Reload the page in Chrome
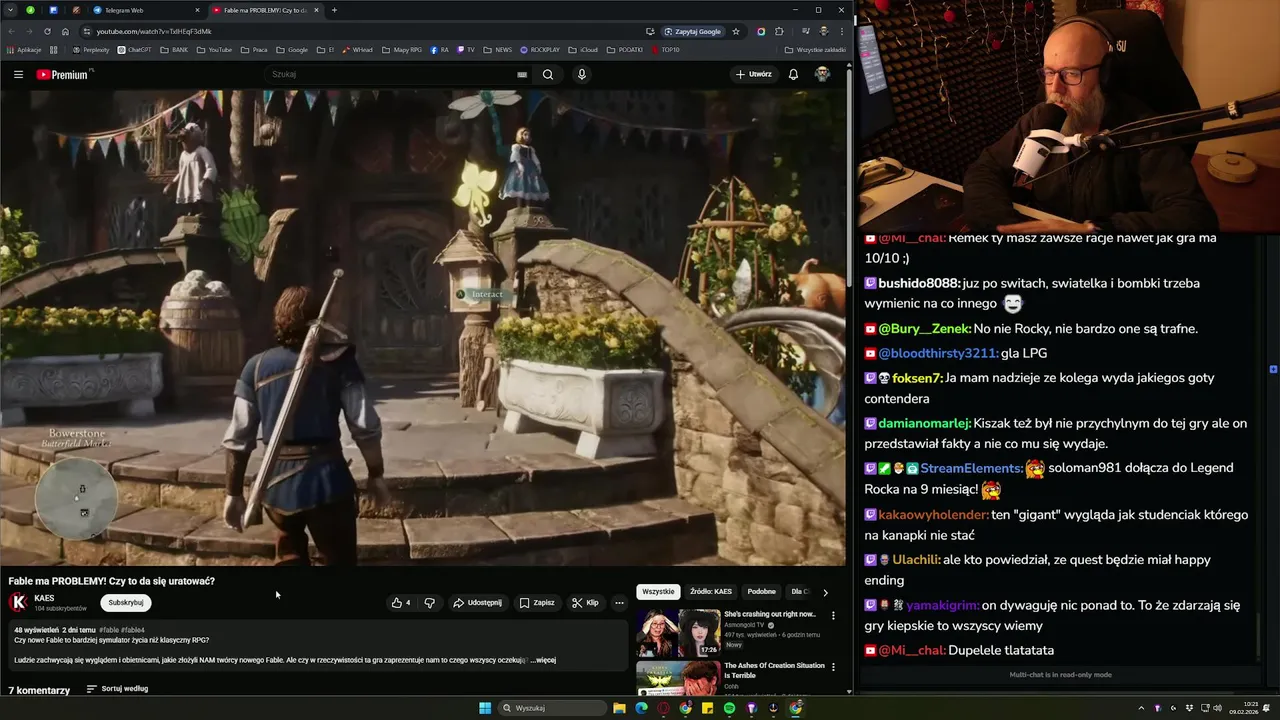 [47, 31]
